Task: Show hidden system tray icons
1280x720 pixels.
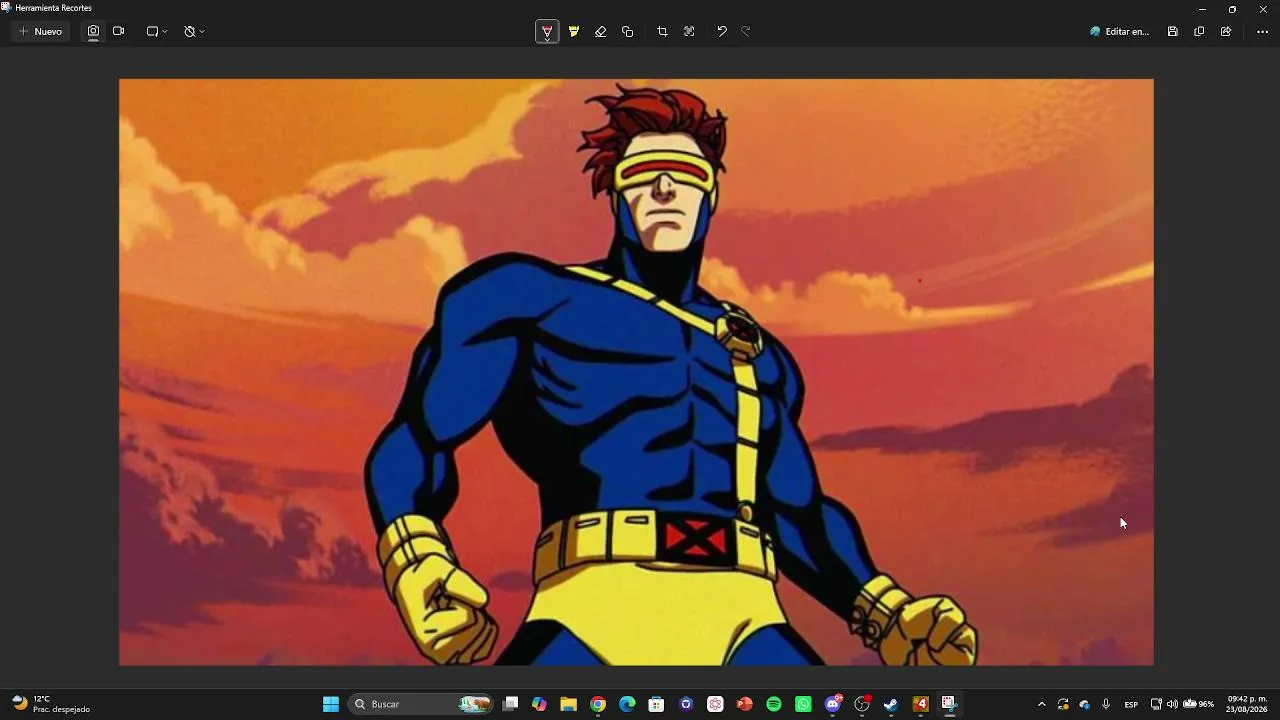Action: 1041,704
